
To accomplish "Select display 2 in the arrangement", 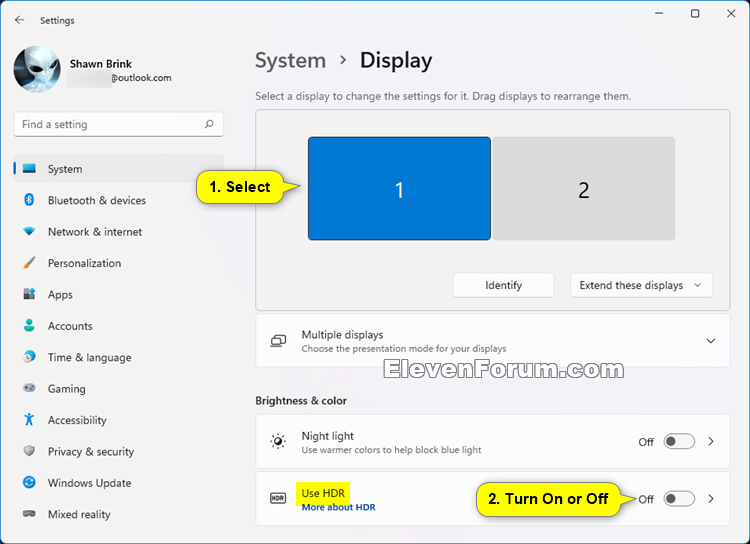I will coord(584,189).
